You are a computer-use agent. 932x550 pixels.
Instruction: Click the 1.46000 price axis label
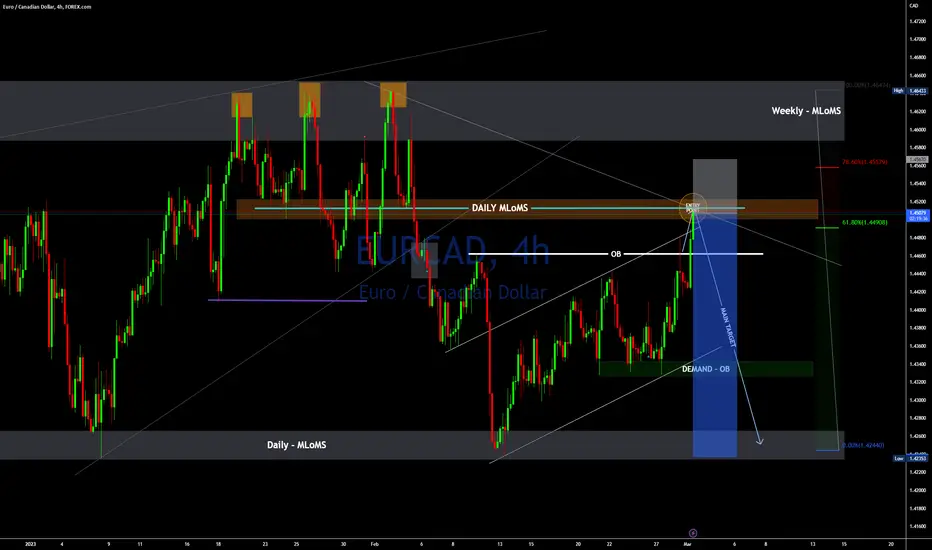click(918, 130)
